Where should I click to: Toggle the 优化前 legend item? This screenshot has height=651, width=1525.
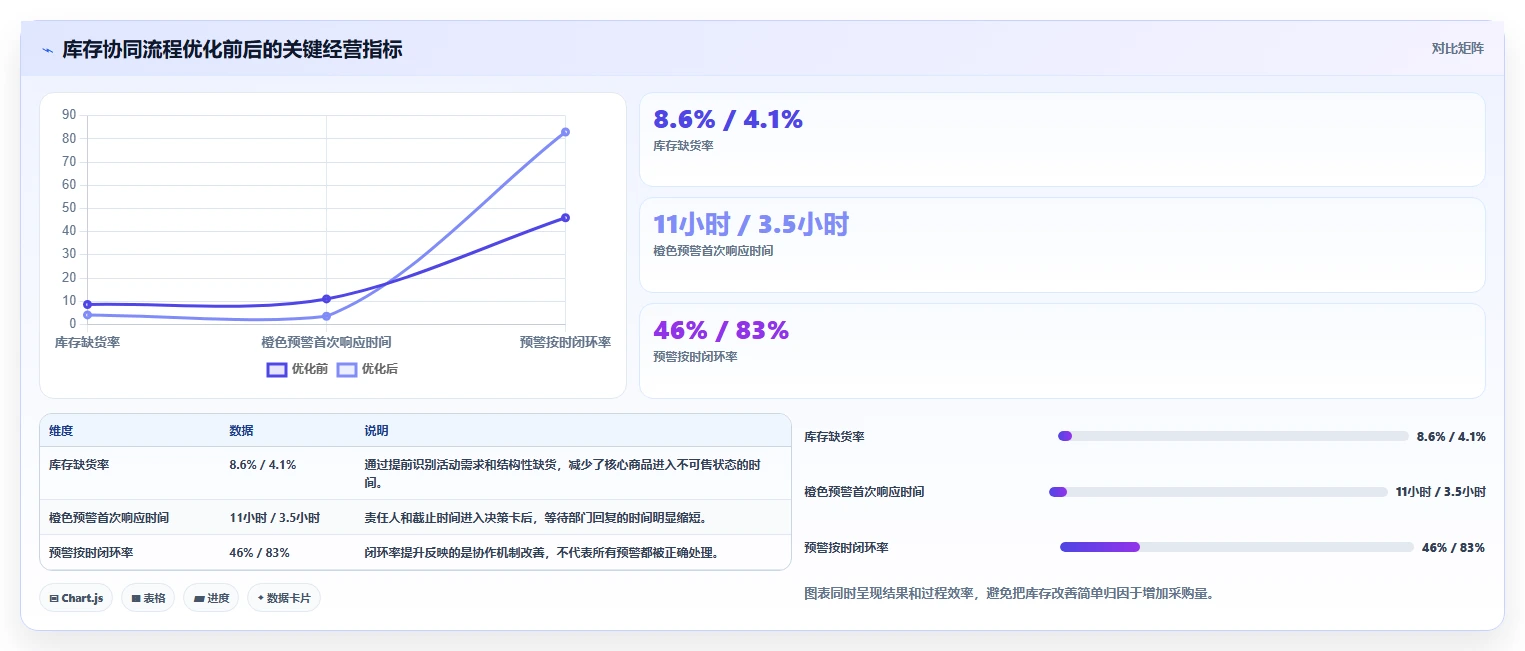click(x=297, y=369)
